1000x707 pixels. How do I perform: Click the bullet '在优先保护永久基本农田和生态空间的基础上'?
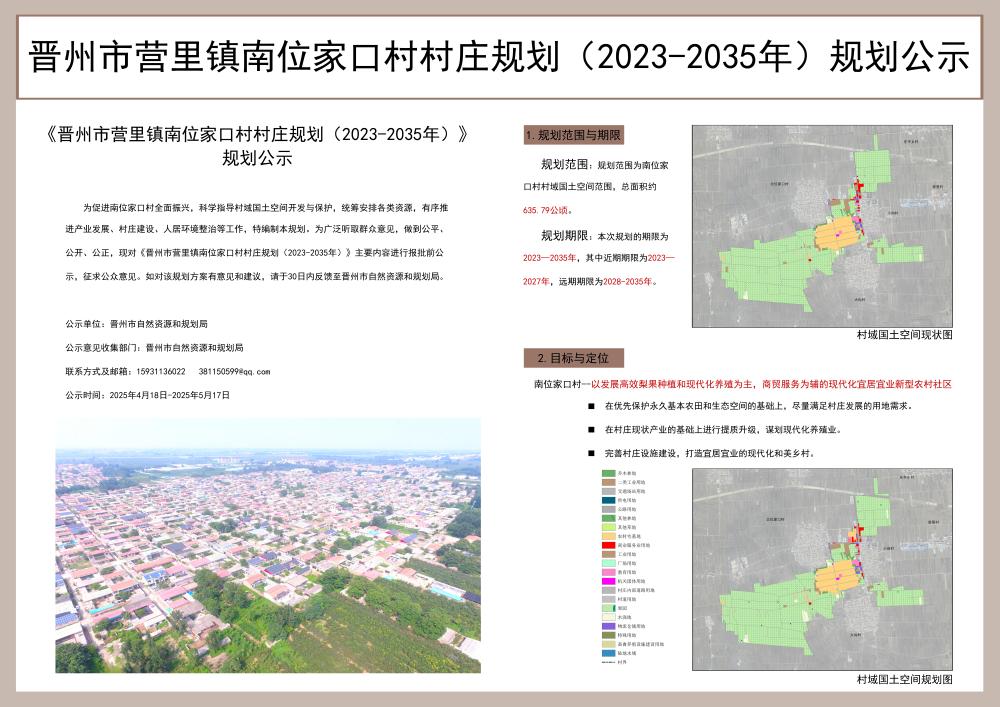point(758,405)
